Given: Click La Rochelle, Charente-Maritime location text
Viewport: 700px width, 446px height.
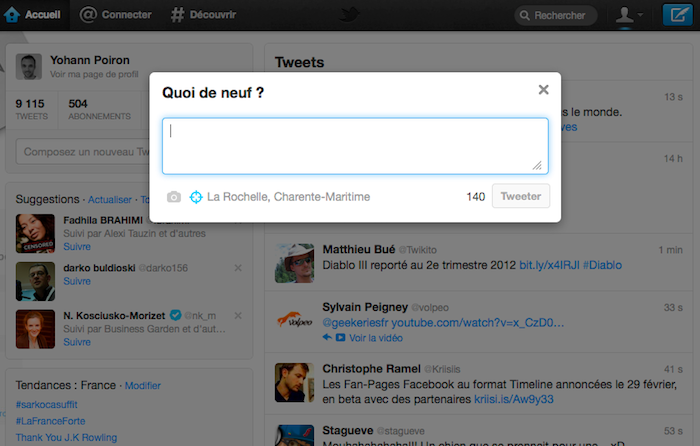Looking at the screenshot, I should pyautogui.click(x=288, y=197).
